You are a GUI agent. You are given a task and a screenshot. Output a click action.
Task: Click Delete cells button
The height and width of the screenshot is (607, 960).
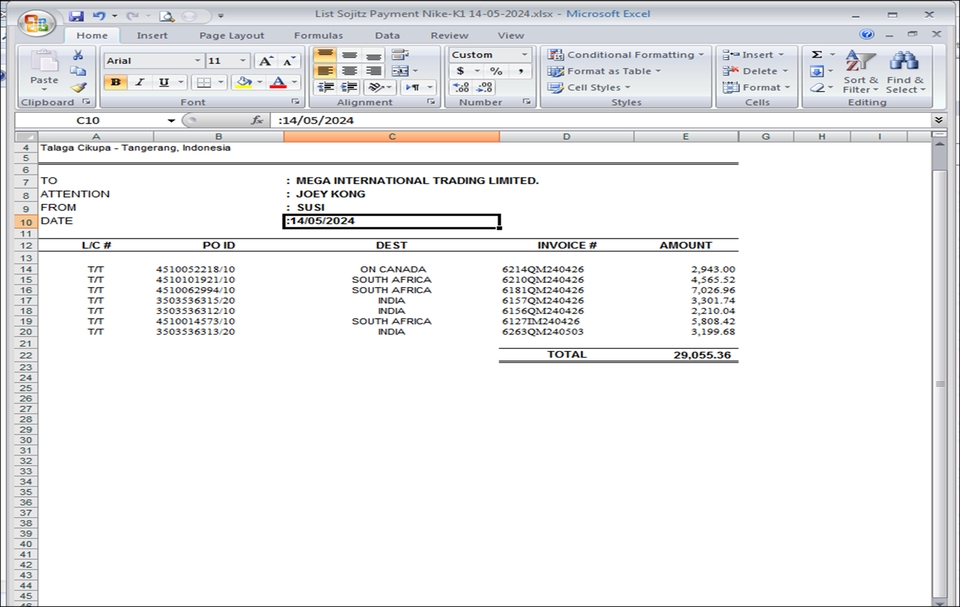754,71
